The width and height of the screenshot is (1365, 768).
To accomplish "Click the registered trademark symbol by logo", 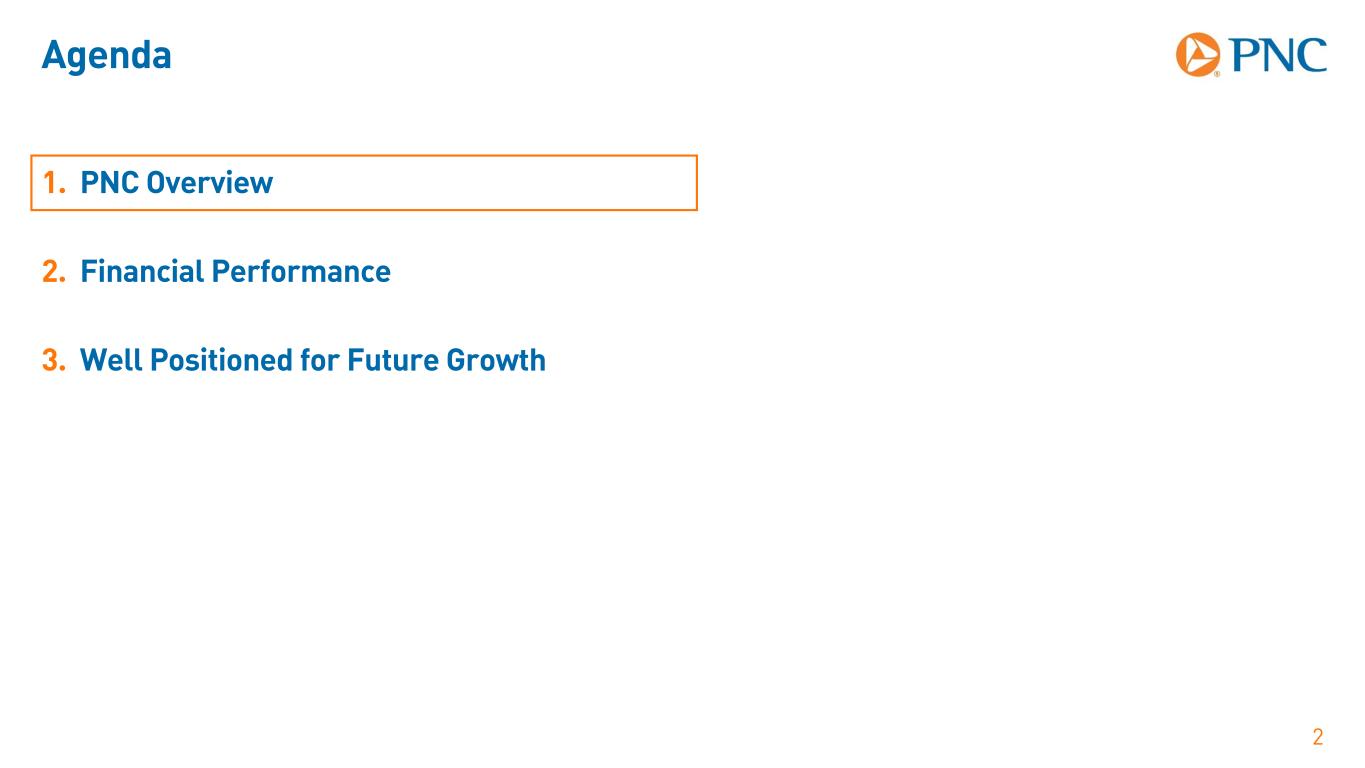I will (x=1217, y=73).
